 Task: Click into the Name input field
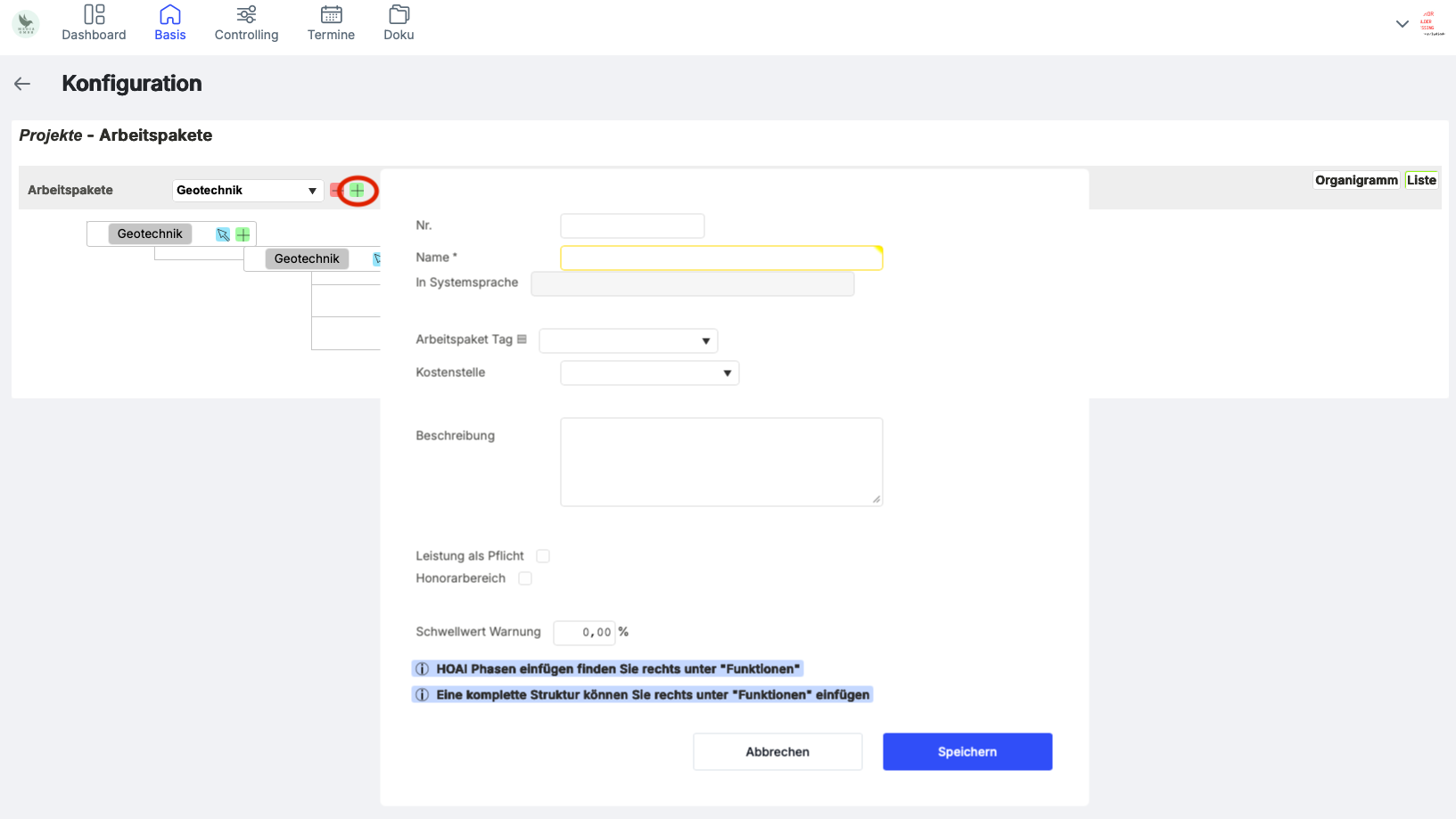point(720,258)
